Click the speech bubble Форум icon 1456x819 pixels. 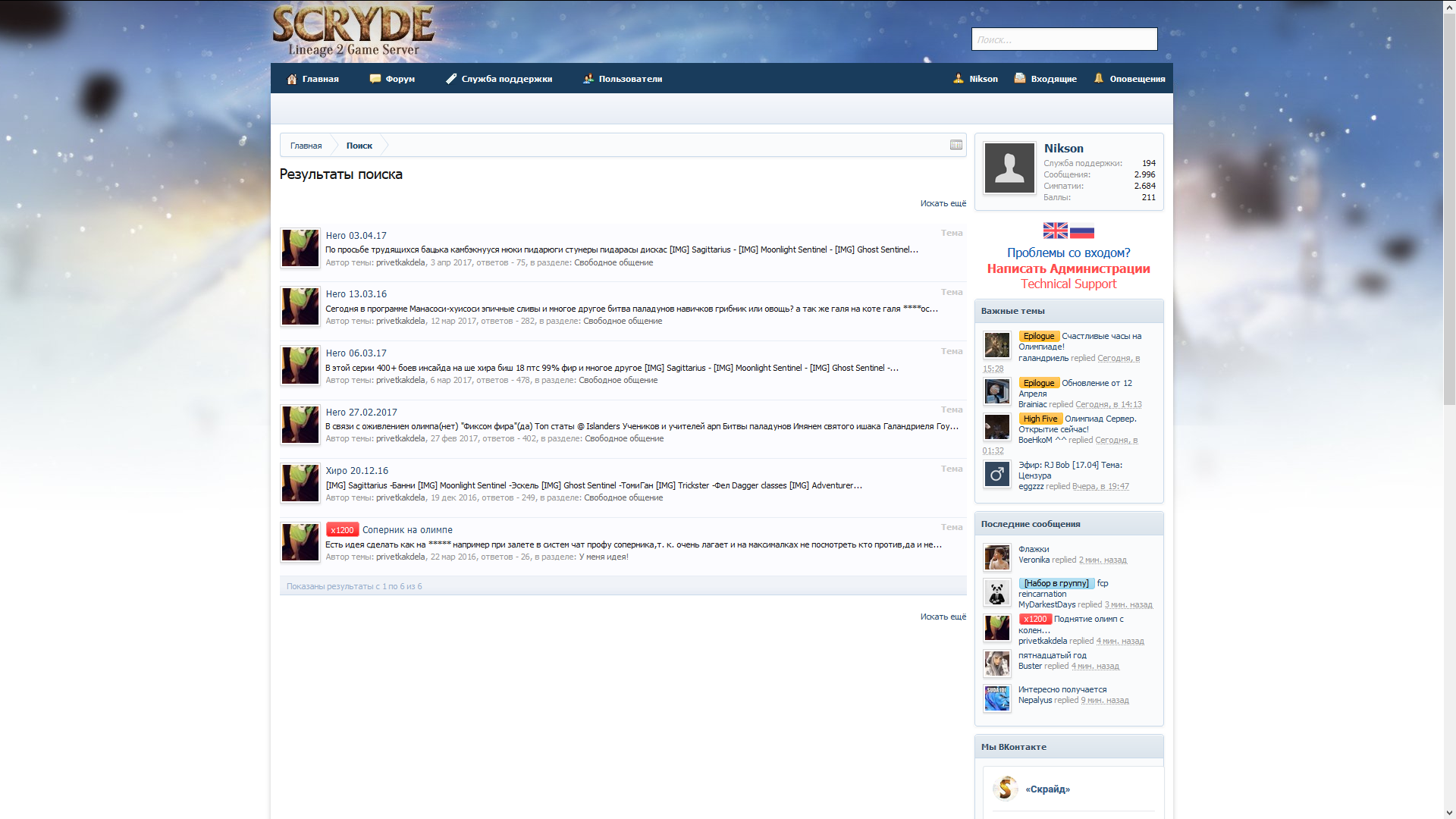375,79
